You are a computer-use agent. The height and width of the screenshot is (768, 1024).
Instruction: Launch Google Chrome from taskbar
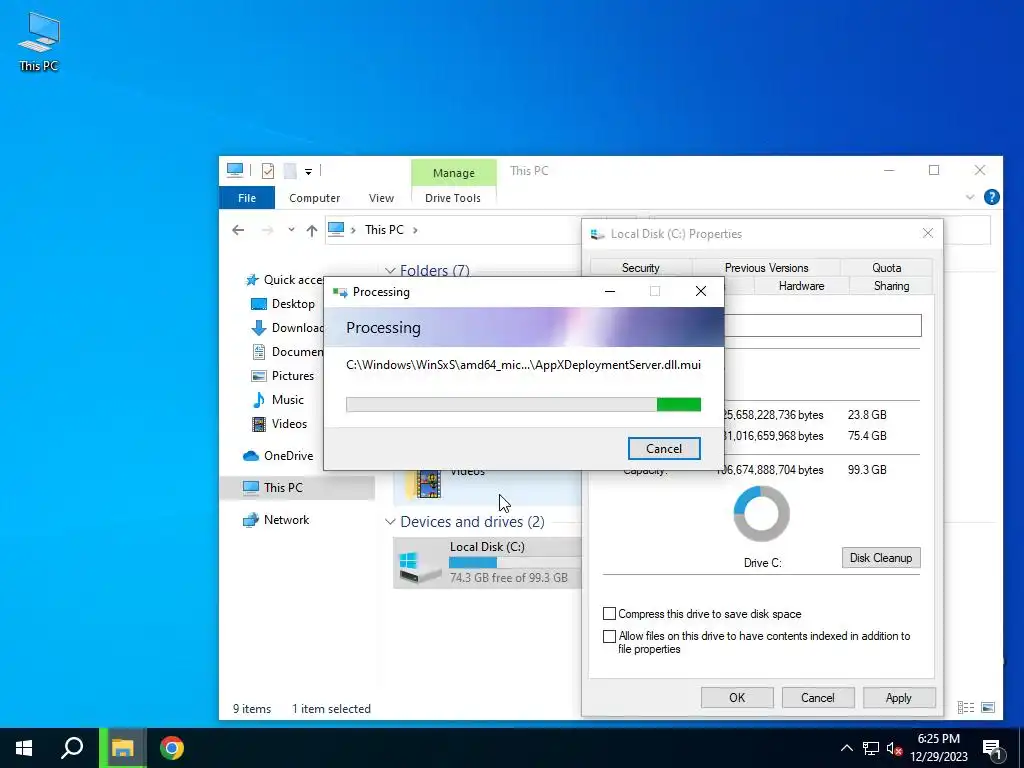coord(172,748)
